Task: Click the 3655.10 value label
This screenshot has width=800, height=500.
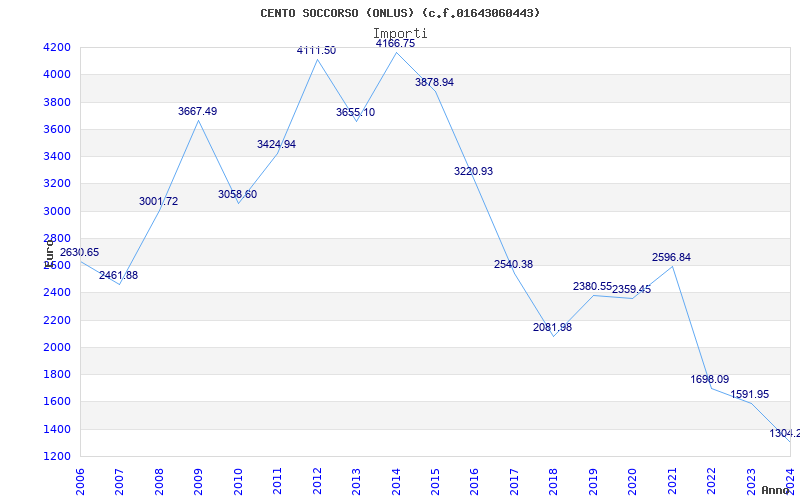Action: tap(356, 113)
